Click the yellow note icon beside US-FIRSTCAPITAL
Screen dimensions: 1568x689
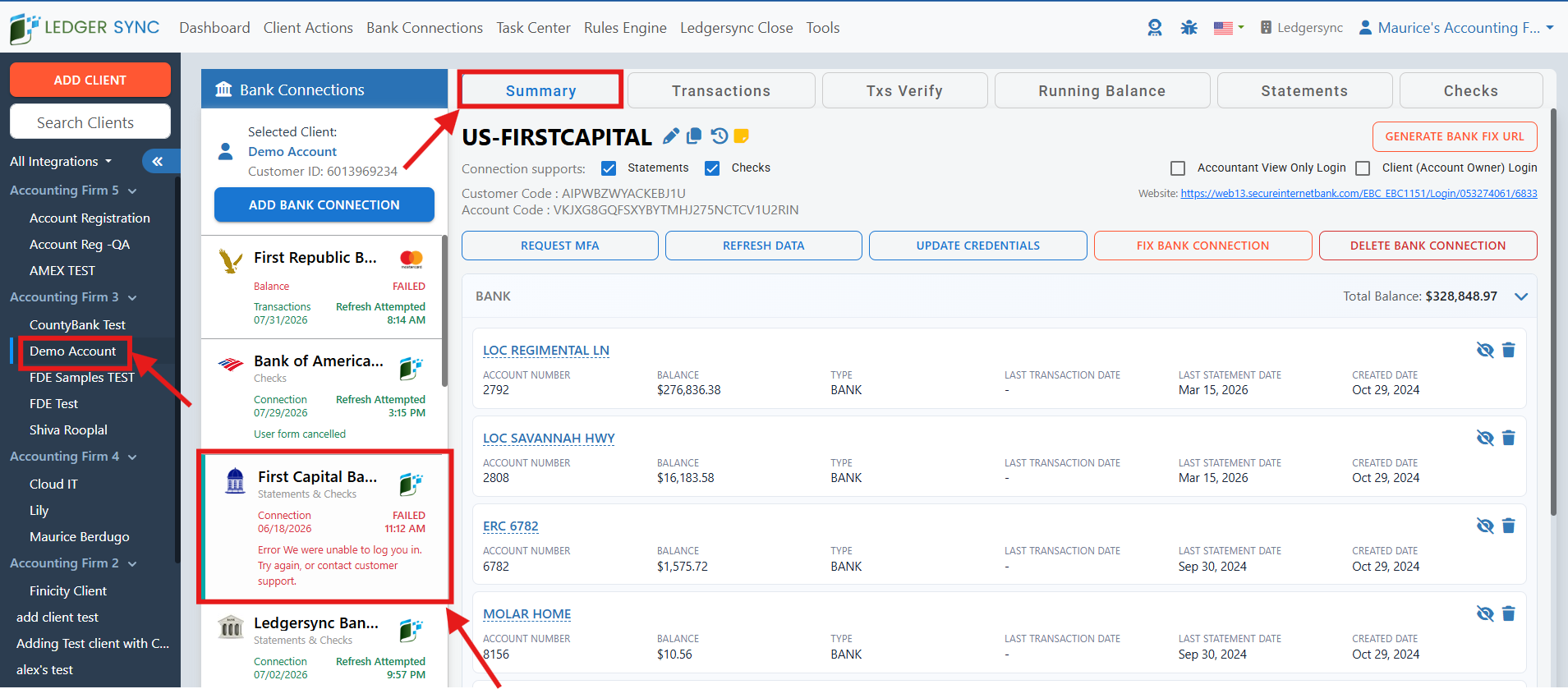pos(741,136)
